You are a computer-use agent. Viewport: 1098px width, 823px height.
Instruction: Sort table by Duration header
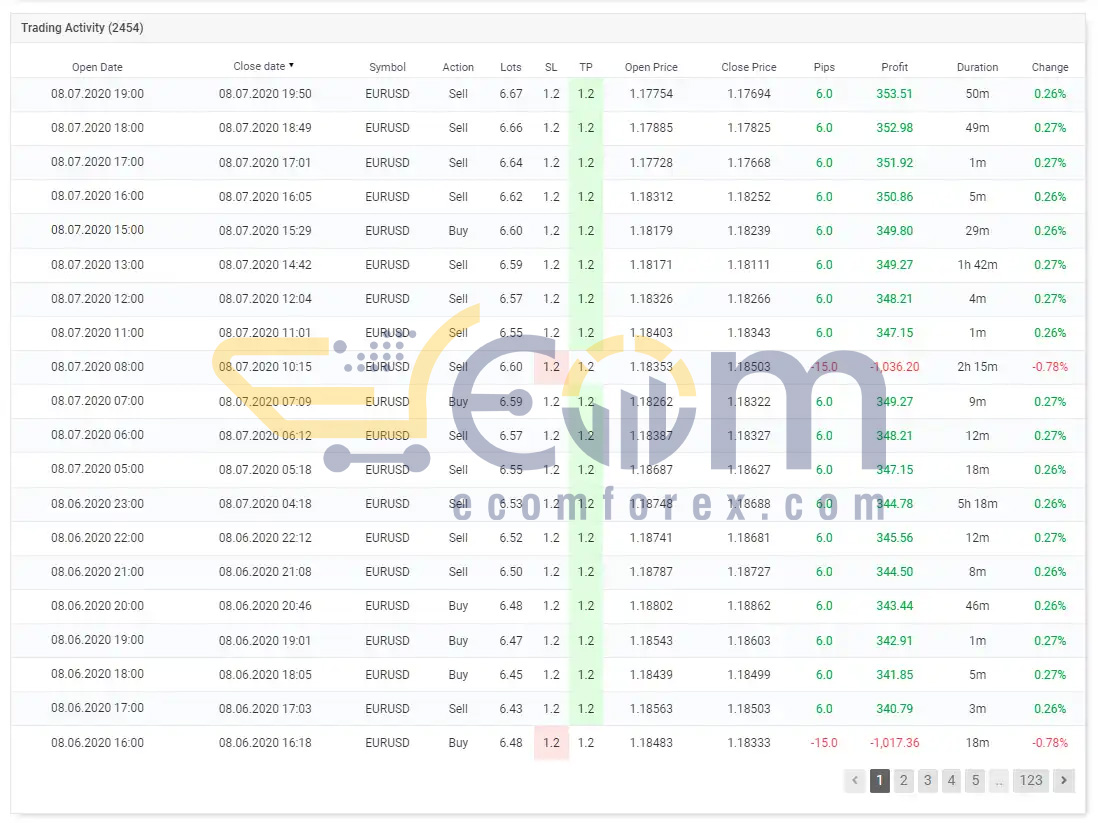point(978,67)
